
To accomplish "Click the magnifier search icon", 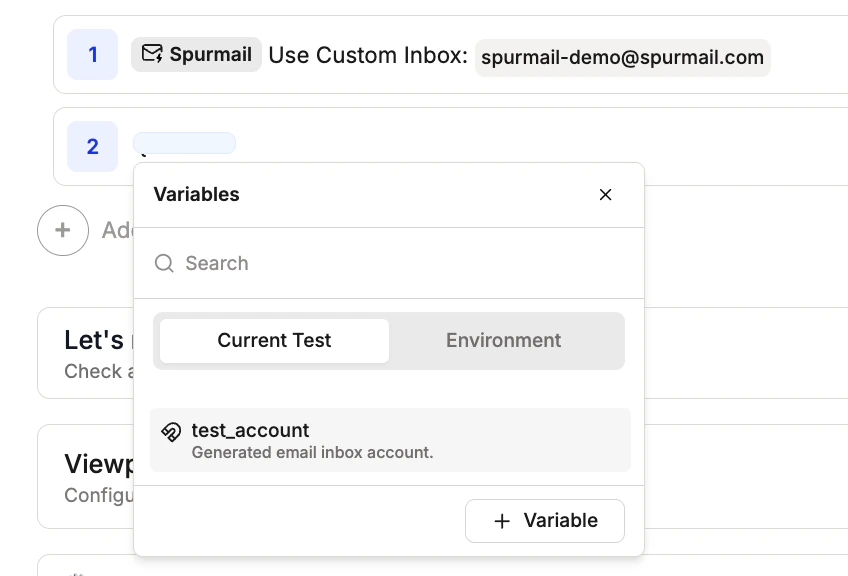I will pyautogui.click(x=164, y=264).
